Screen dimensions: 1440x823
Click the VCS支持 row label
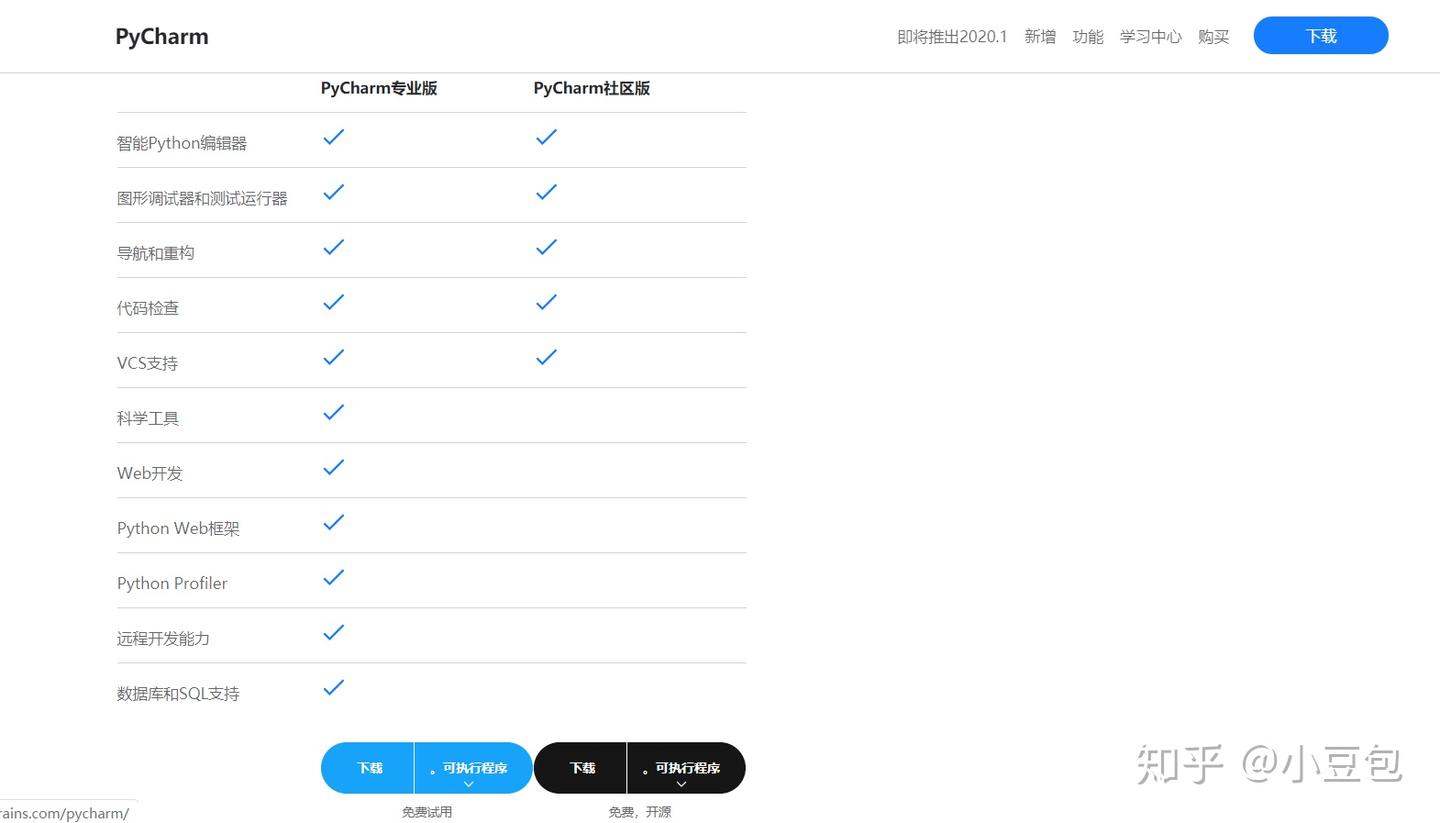click(x=148, y=363)
